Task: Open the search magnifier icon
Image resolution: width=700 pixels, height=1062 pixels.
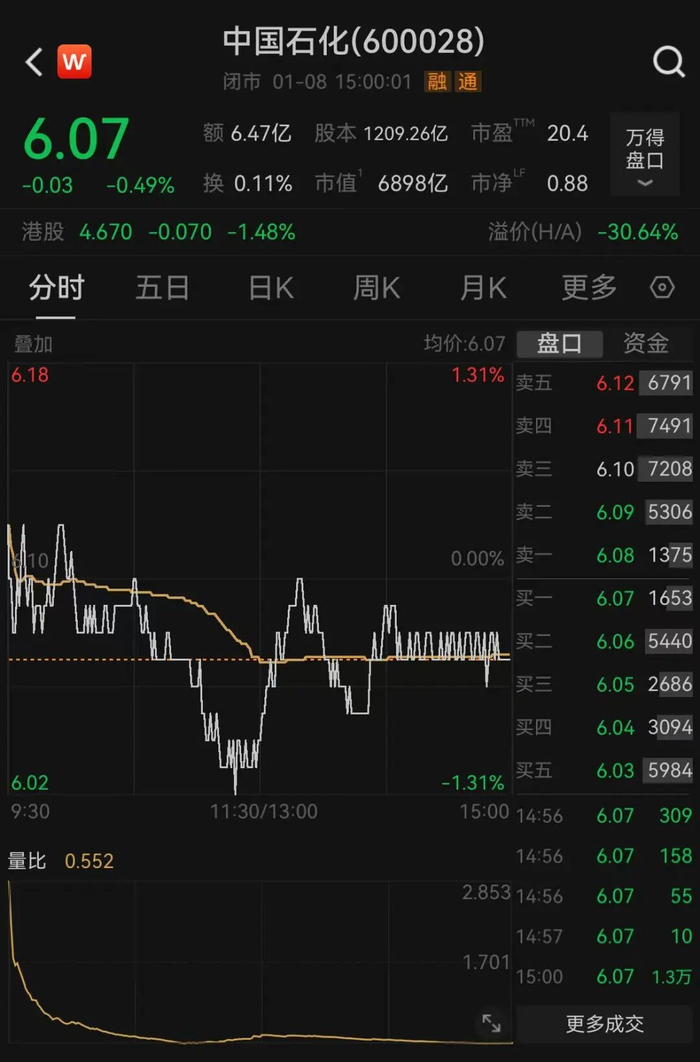Action: (x=669, y=62)
